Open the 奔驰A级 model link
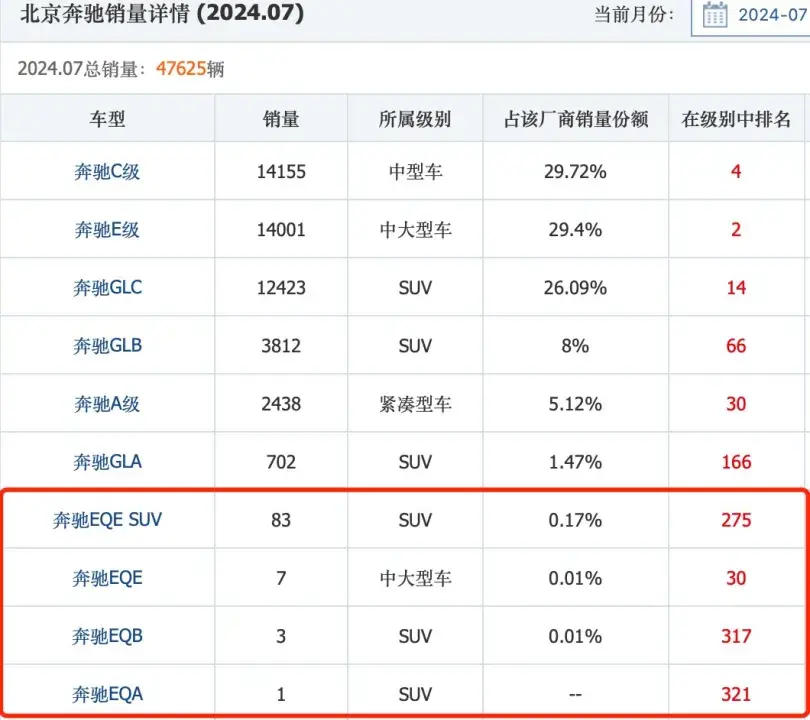 coord(107,404)
